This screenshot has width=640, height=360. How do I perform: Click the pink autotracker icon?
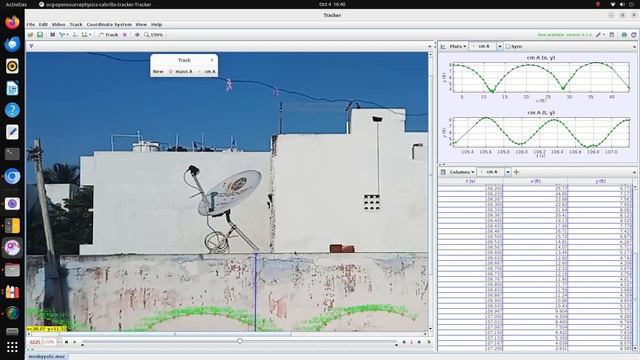(x=125, y=35)
